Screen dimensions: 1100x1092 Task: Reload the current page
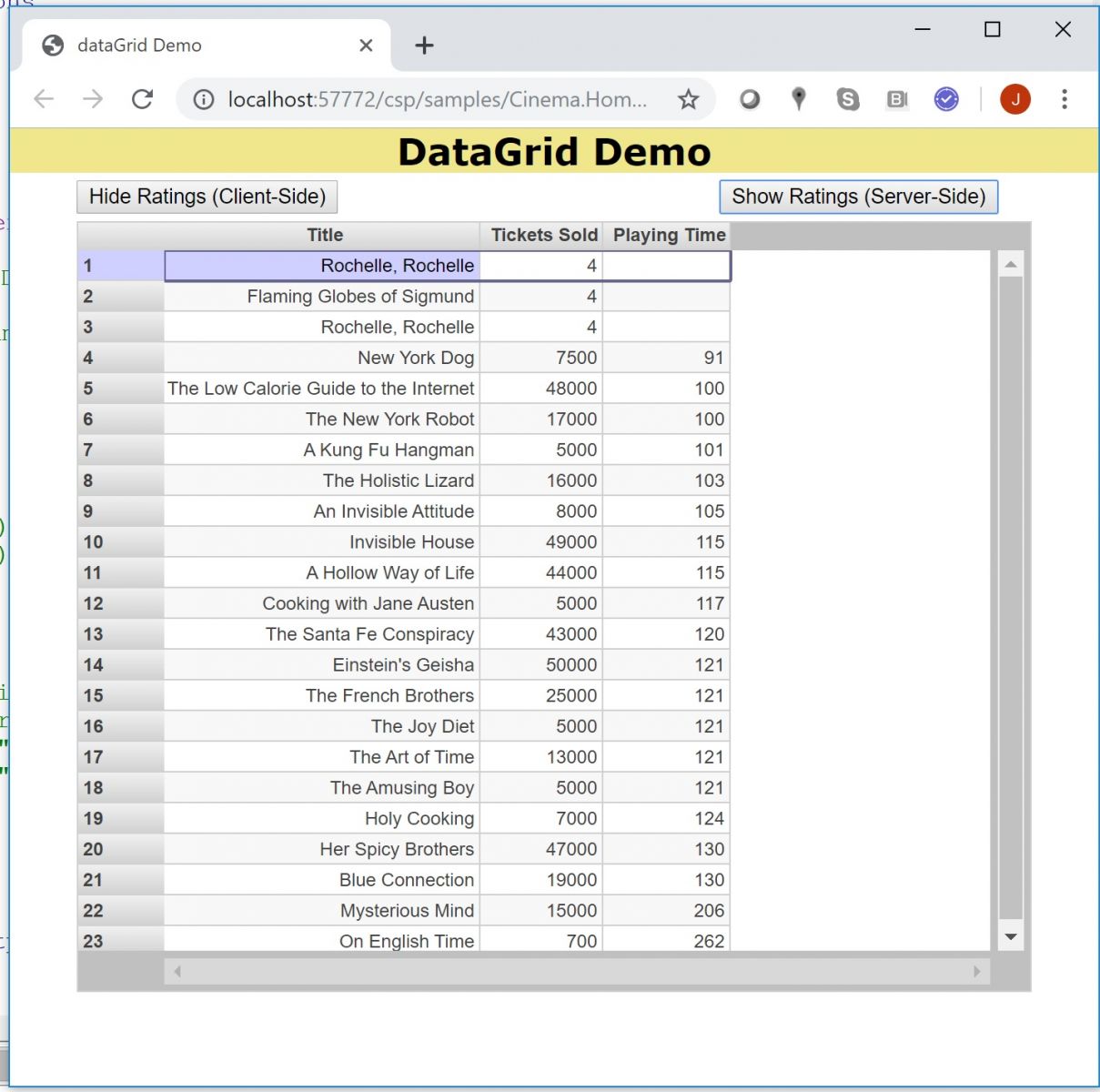142,99
